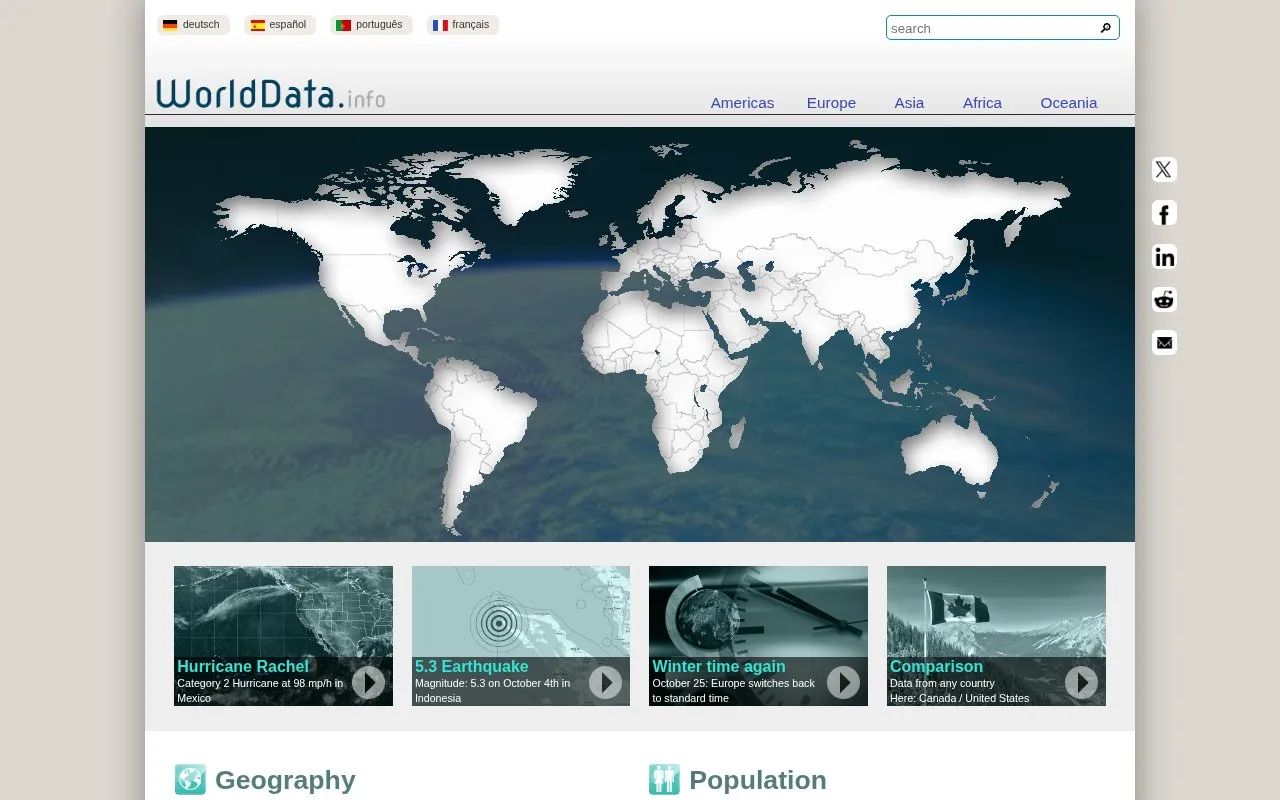
Task: Share page via Facebook icon
Action: 1164,213
